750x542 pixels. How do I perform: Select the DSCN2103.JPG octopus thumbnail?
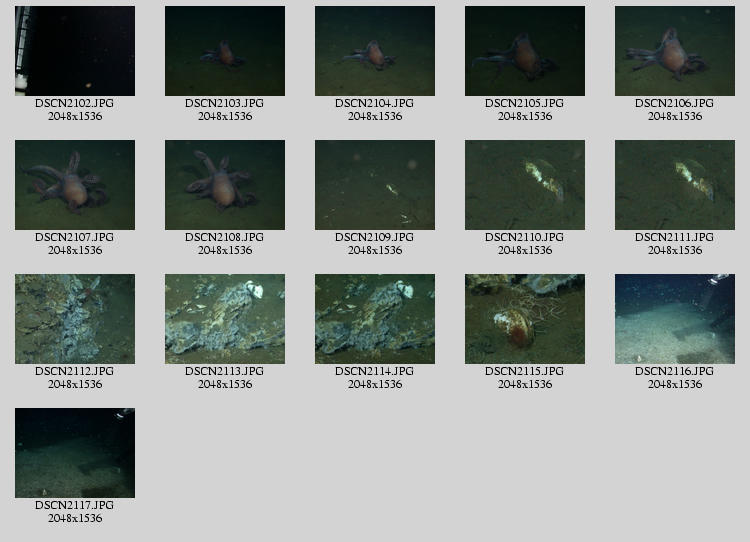point(225,51)
